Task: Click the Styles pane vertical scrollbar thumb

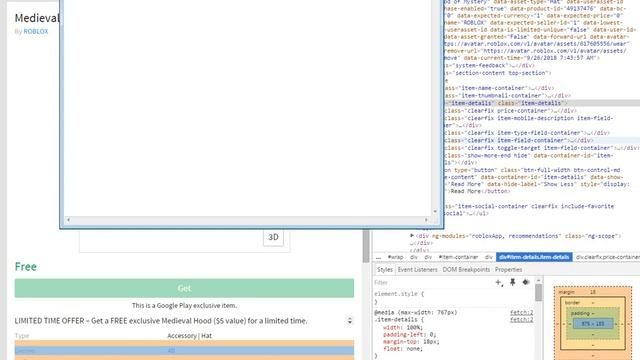Action: pyautogui.click(x=539, y=292)
